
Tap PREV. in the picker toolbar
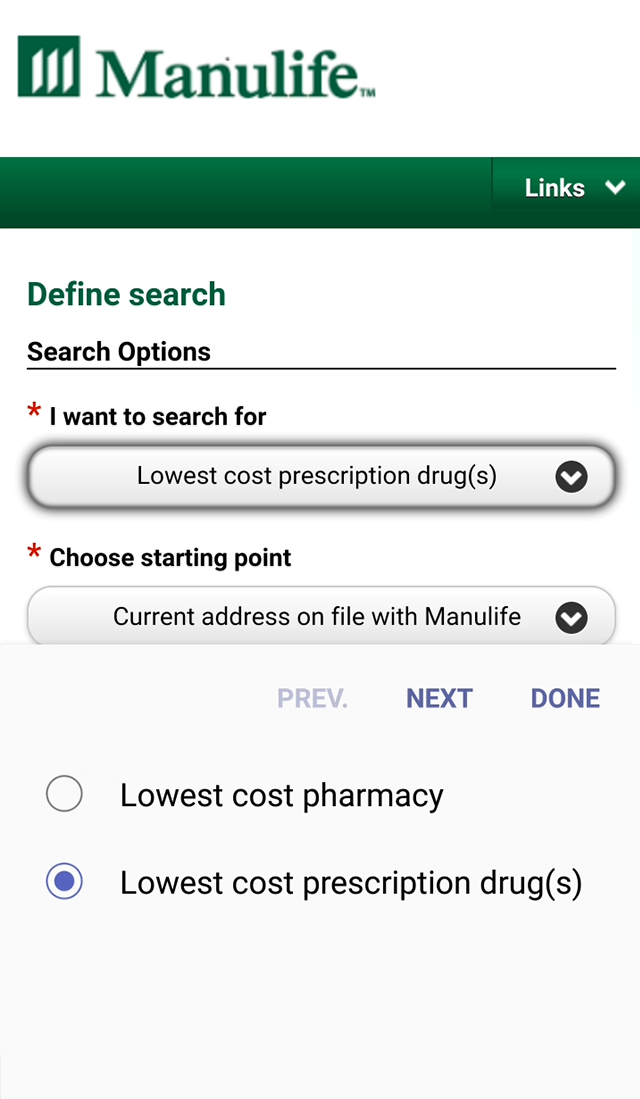(311, 698)
